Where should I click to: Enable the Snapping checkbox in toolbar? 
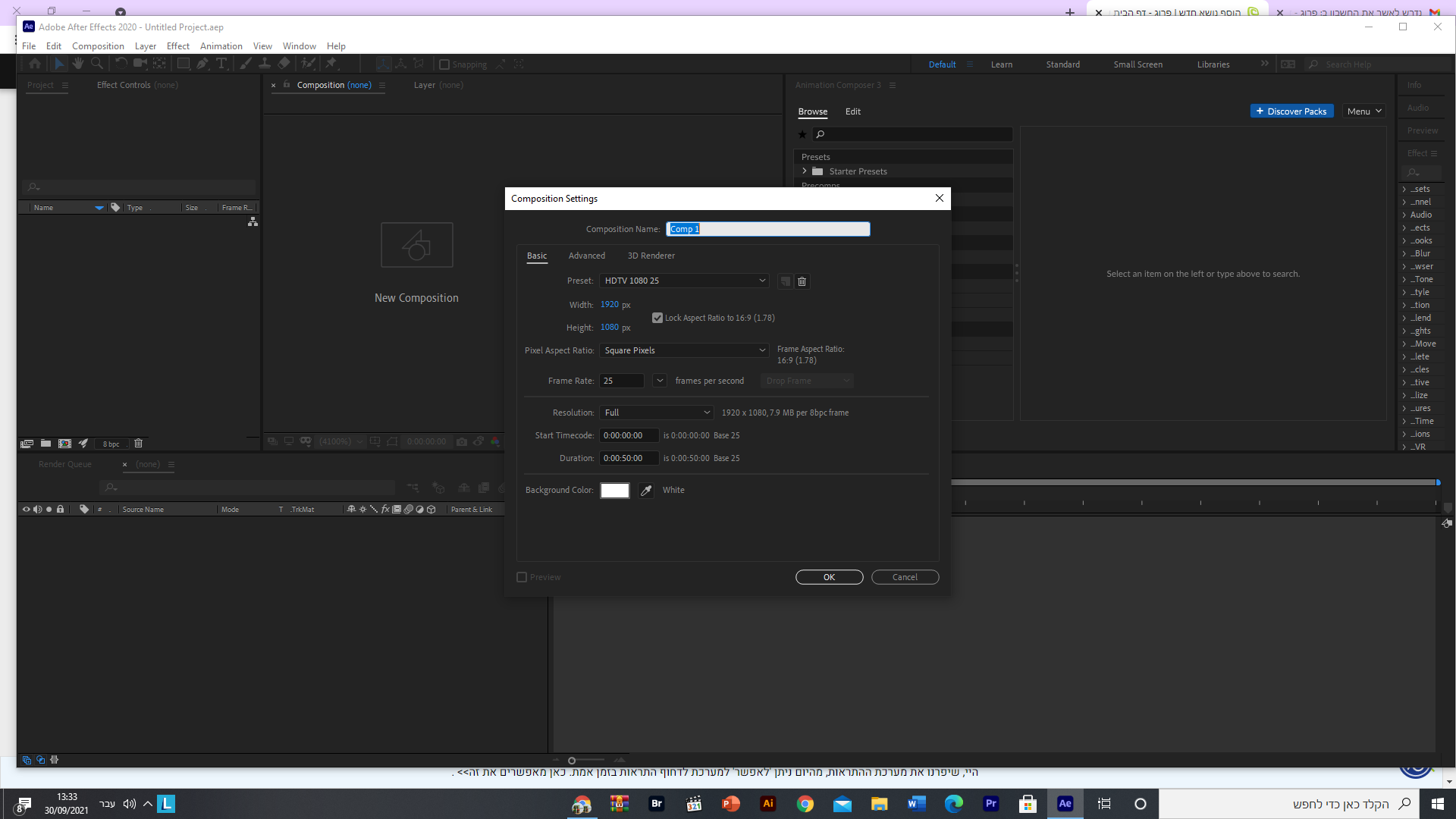[x=444, y=64]
